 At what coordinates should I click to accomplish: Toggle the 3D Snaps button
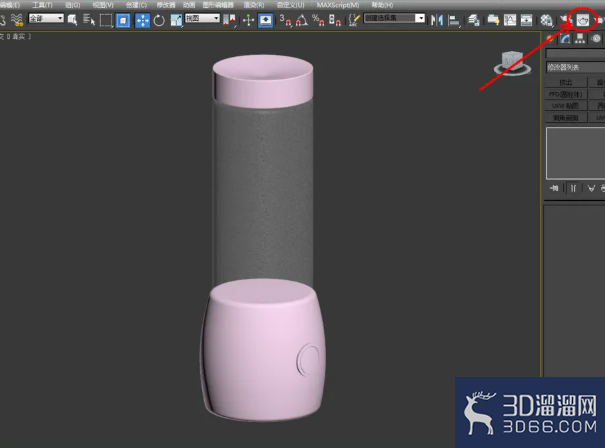[285, 20]
